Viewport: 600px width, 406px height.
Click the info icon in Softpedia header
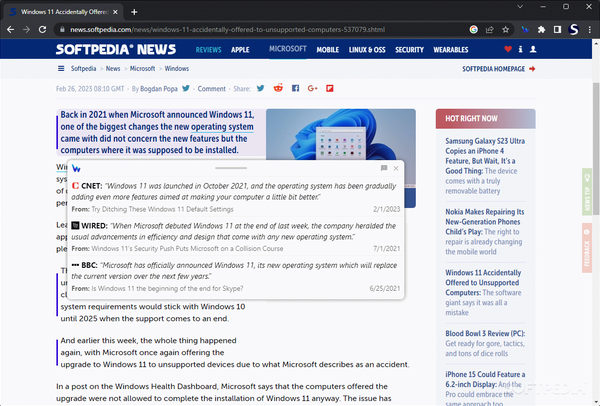[x=520, y=49]
